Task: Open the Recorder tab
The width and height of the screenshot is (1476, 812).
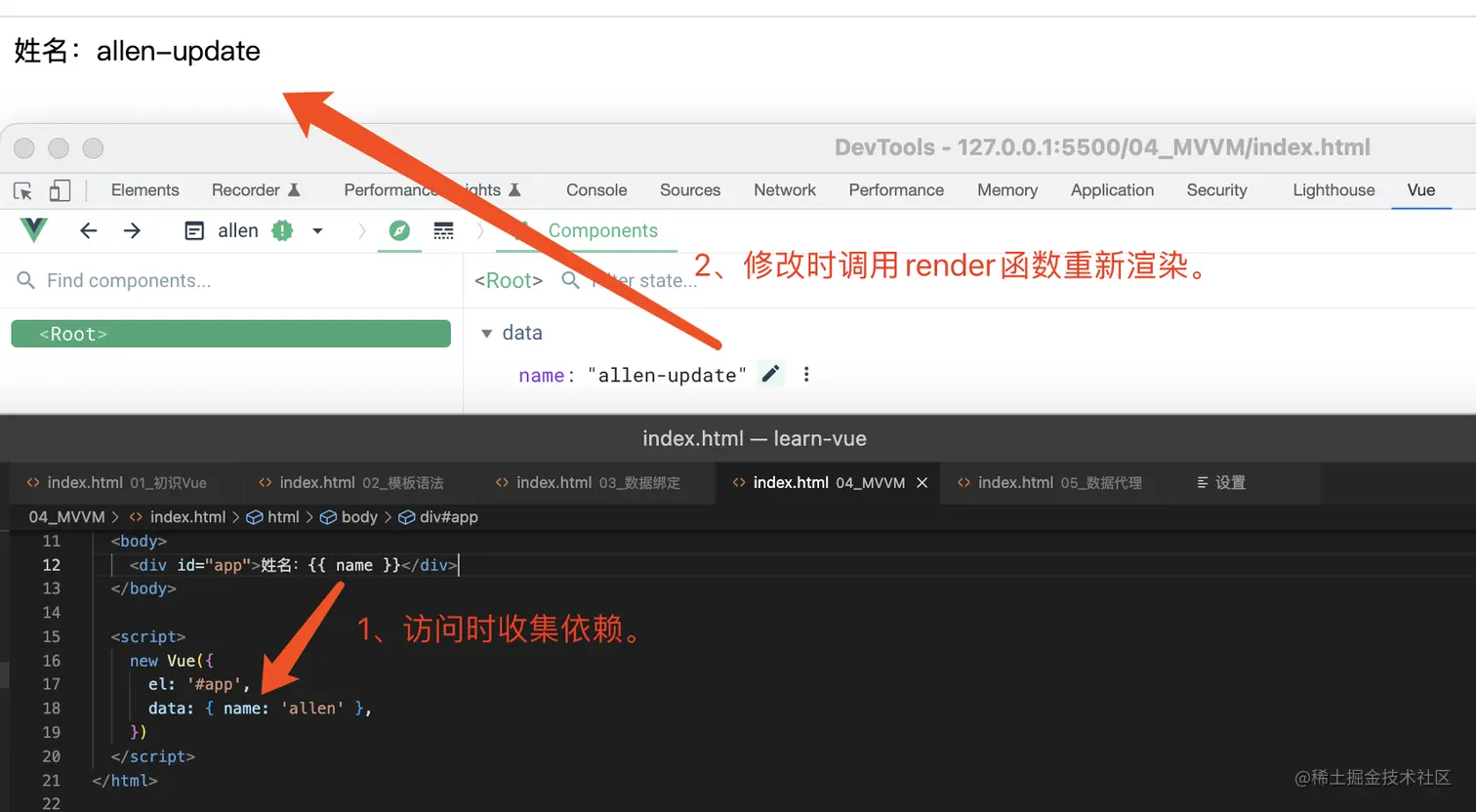Action: coord(256,190)
